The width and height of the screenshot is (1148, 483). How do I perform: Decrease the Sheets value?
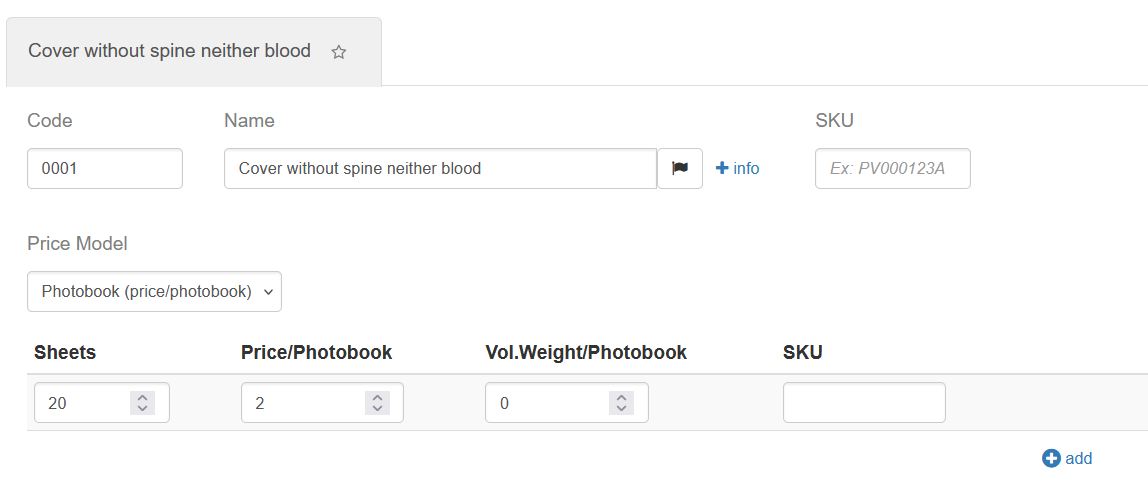pos(142,408)
